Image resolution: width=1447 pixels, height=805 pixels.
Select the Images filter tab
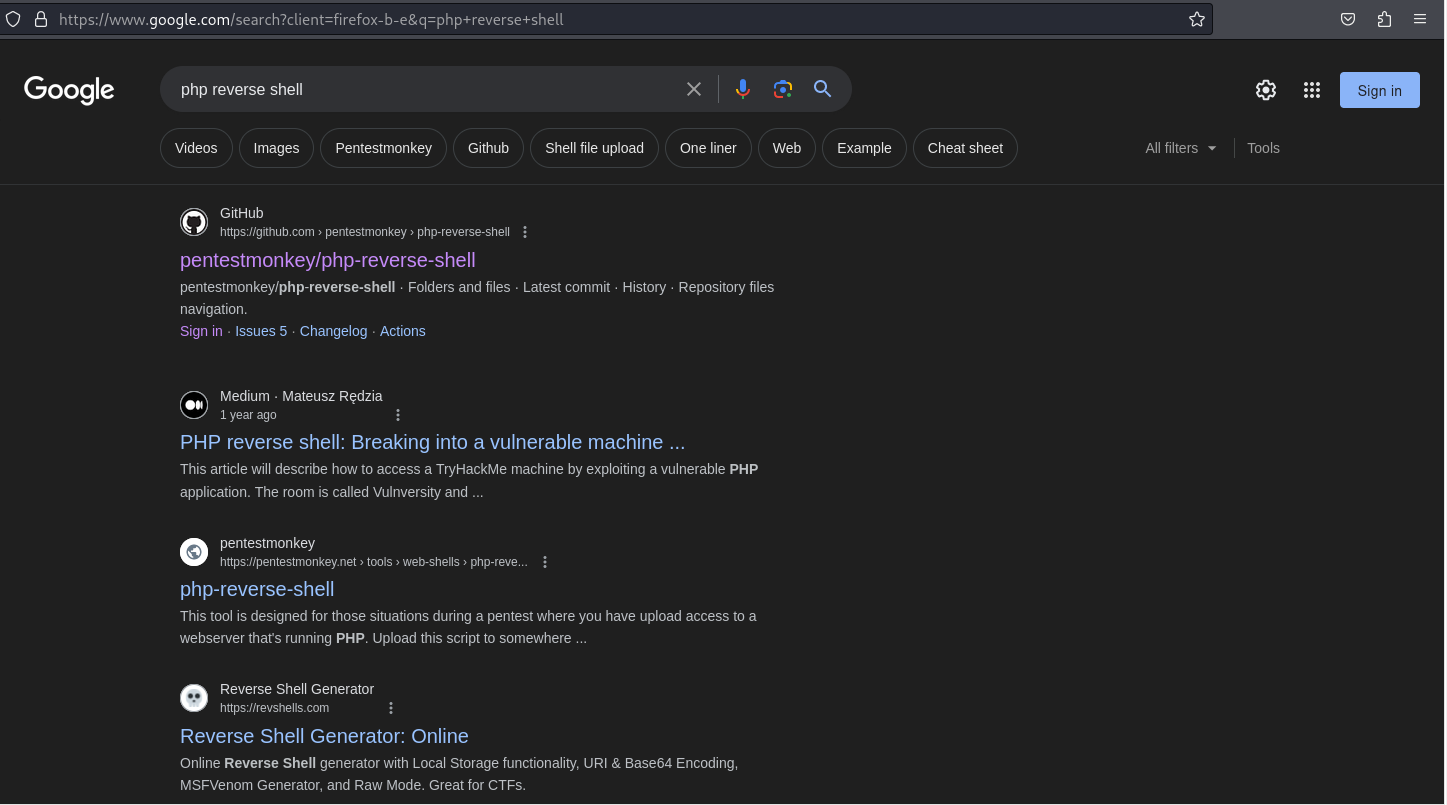[x=276, y=148]
